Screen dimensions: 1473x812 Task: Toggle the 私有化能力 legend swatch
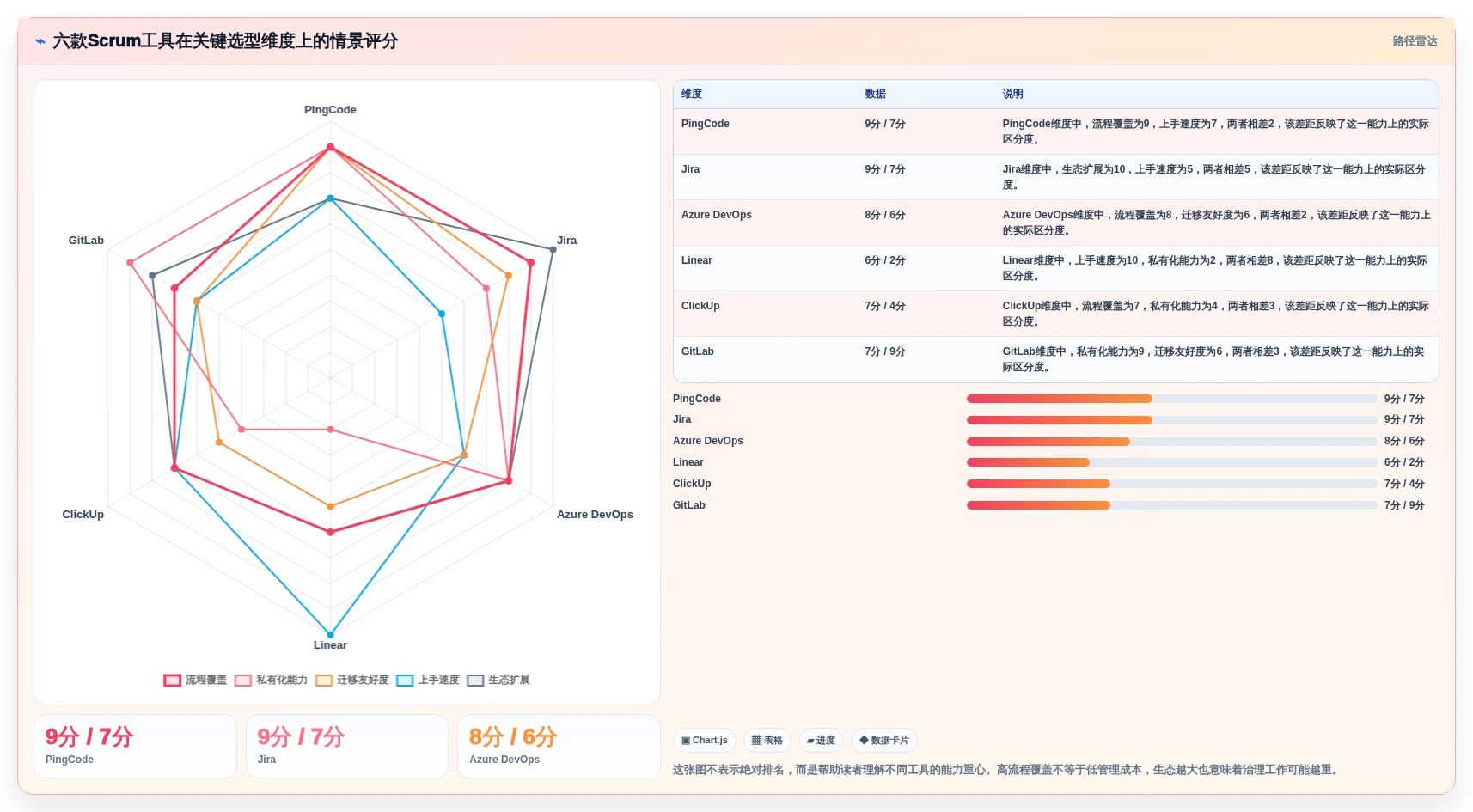(243, 681)
